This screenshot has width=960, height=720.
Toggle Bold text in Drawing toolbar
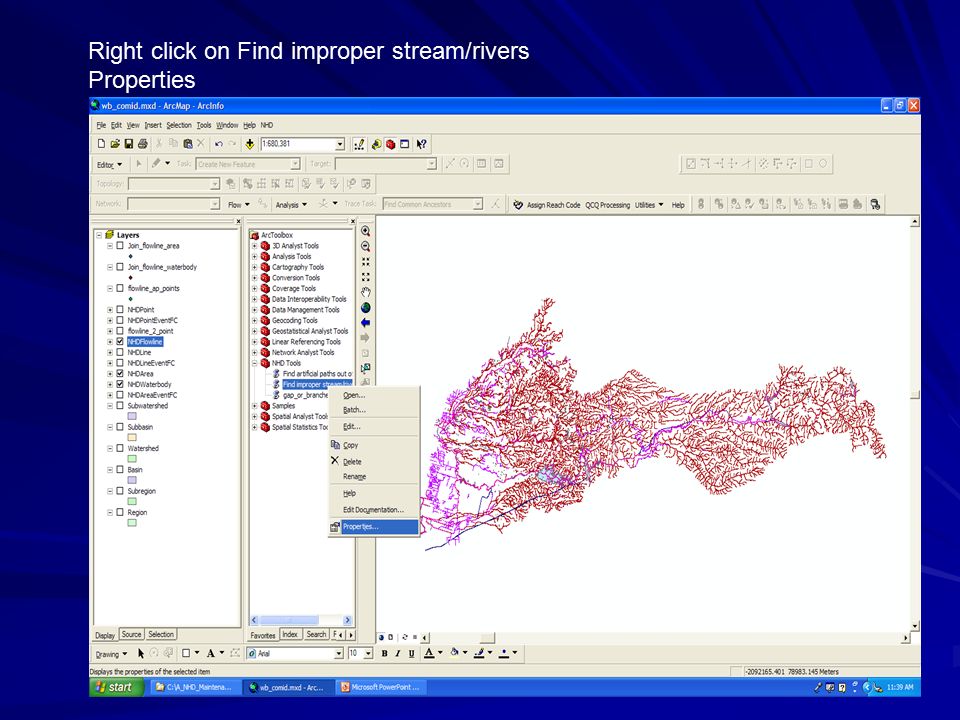[x=384, y=653]
